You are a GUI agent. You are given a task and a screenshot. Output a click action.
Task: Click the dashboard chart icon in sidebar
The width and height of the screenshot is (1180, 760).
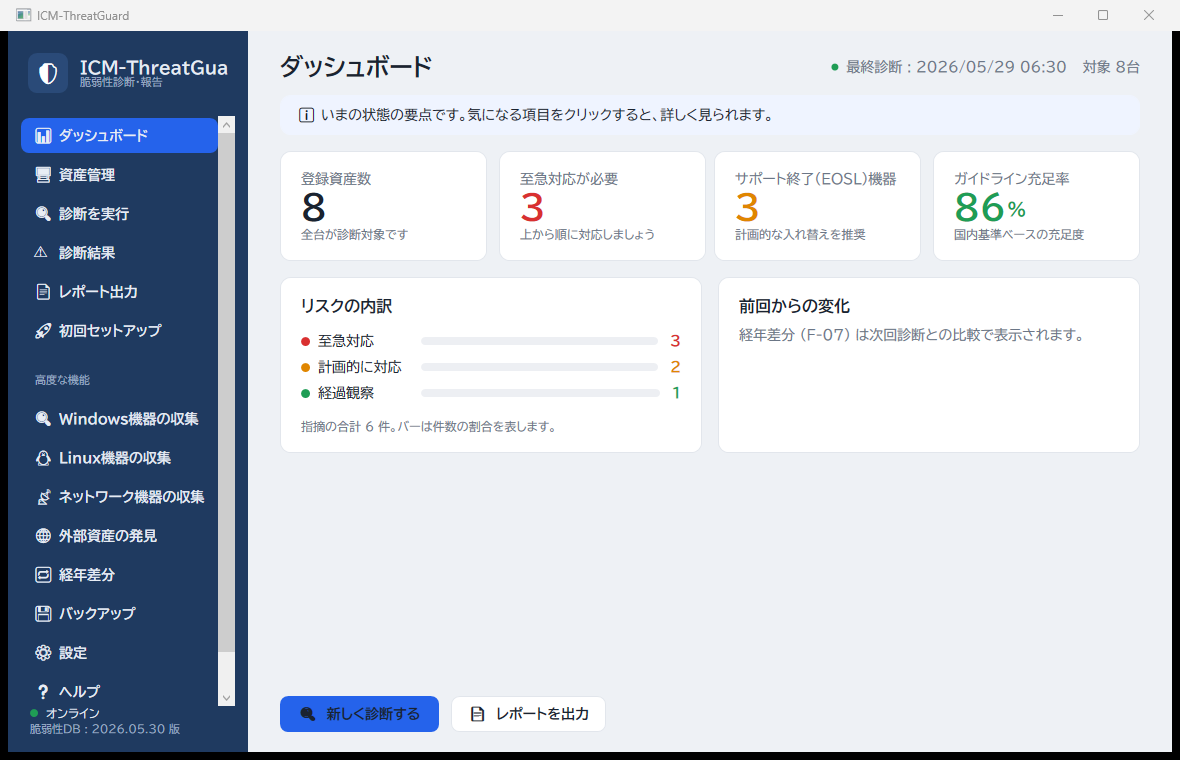44,135
